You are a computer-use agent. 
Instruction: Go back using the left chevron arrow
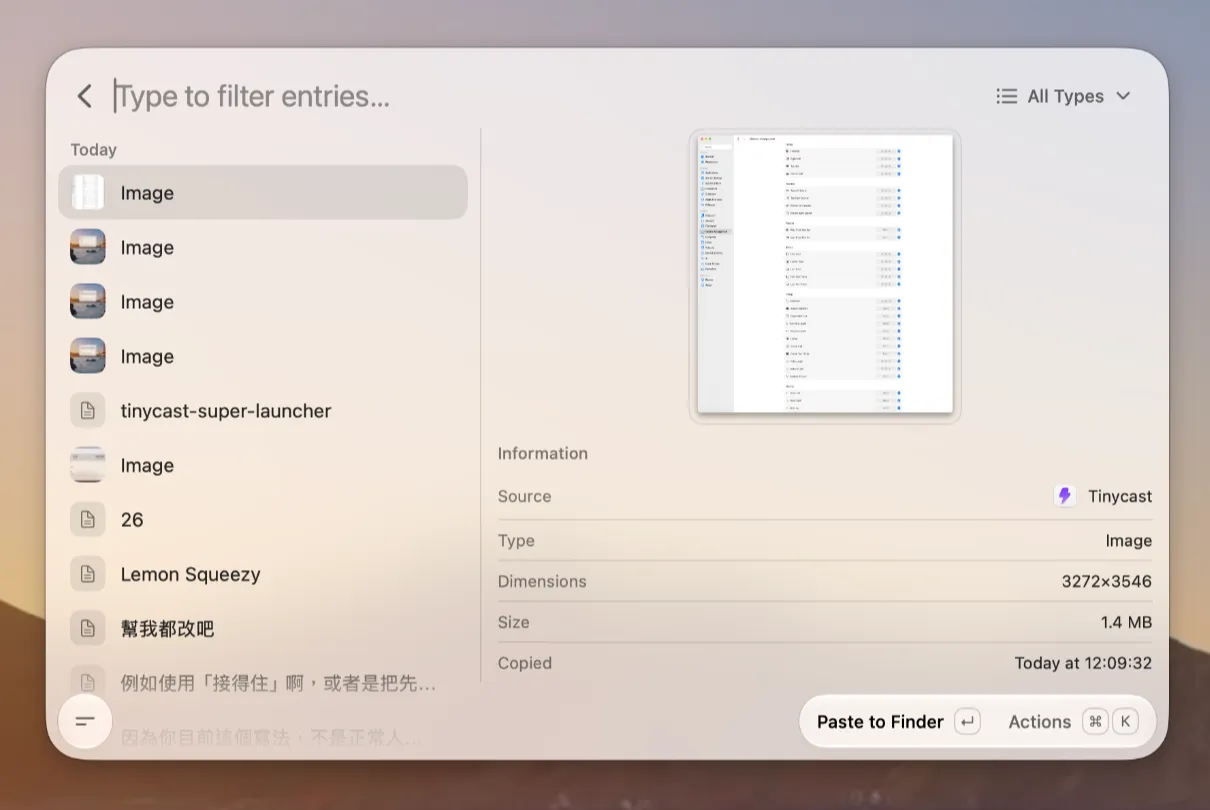click(x=84, y=96)
